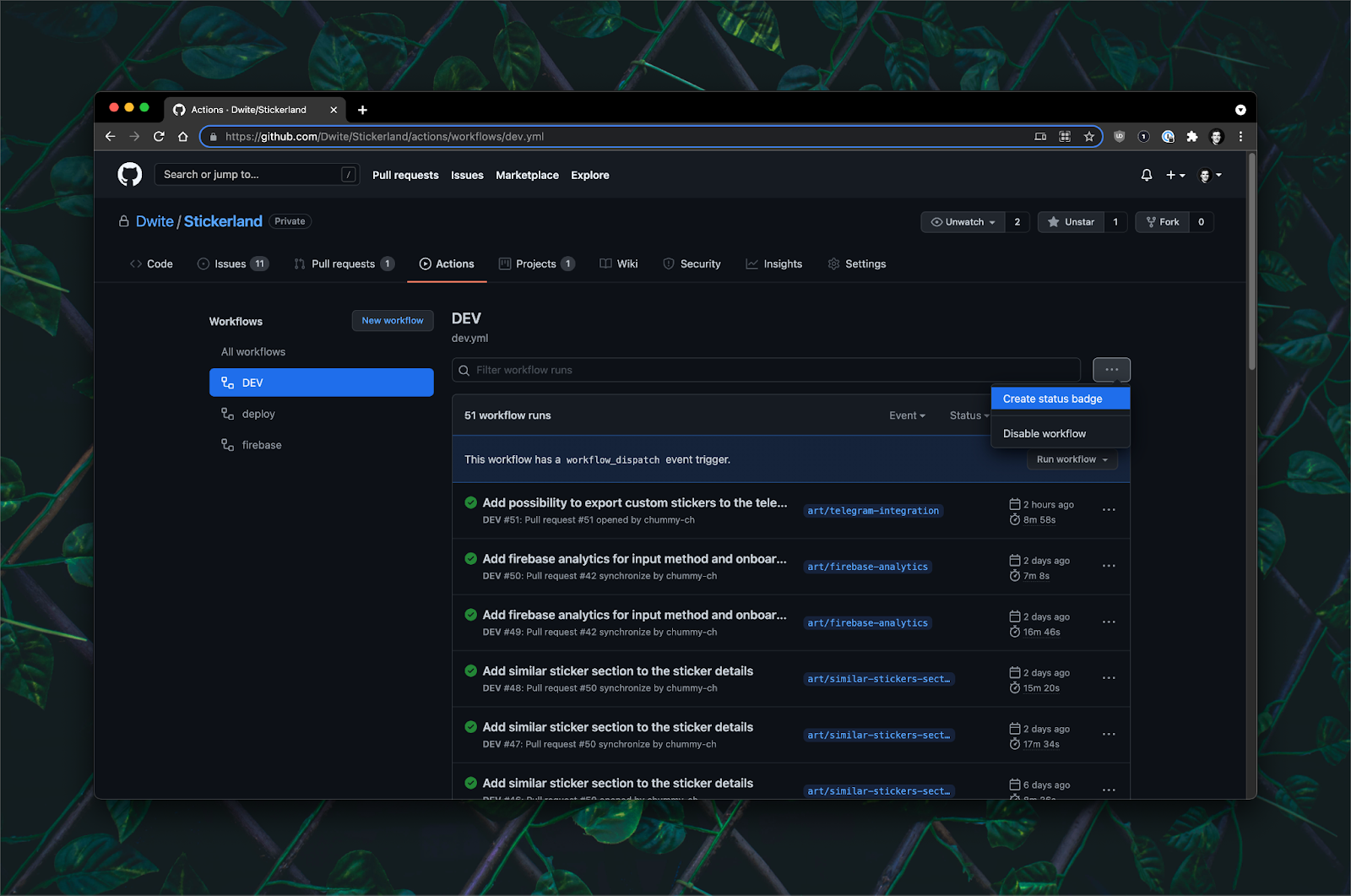Click the Unstar button
The height and width of the screenshot is (896, 1351).
(1071, 222)
